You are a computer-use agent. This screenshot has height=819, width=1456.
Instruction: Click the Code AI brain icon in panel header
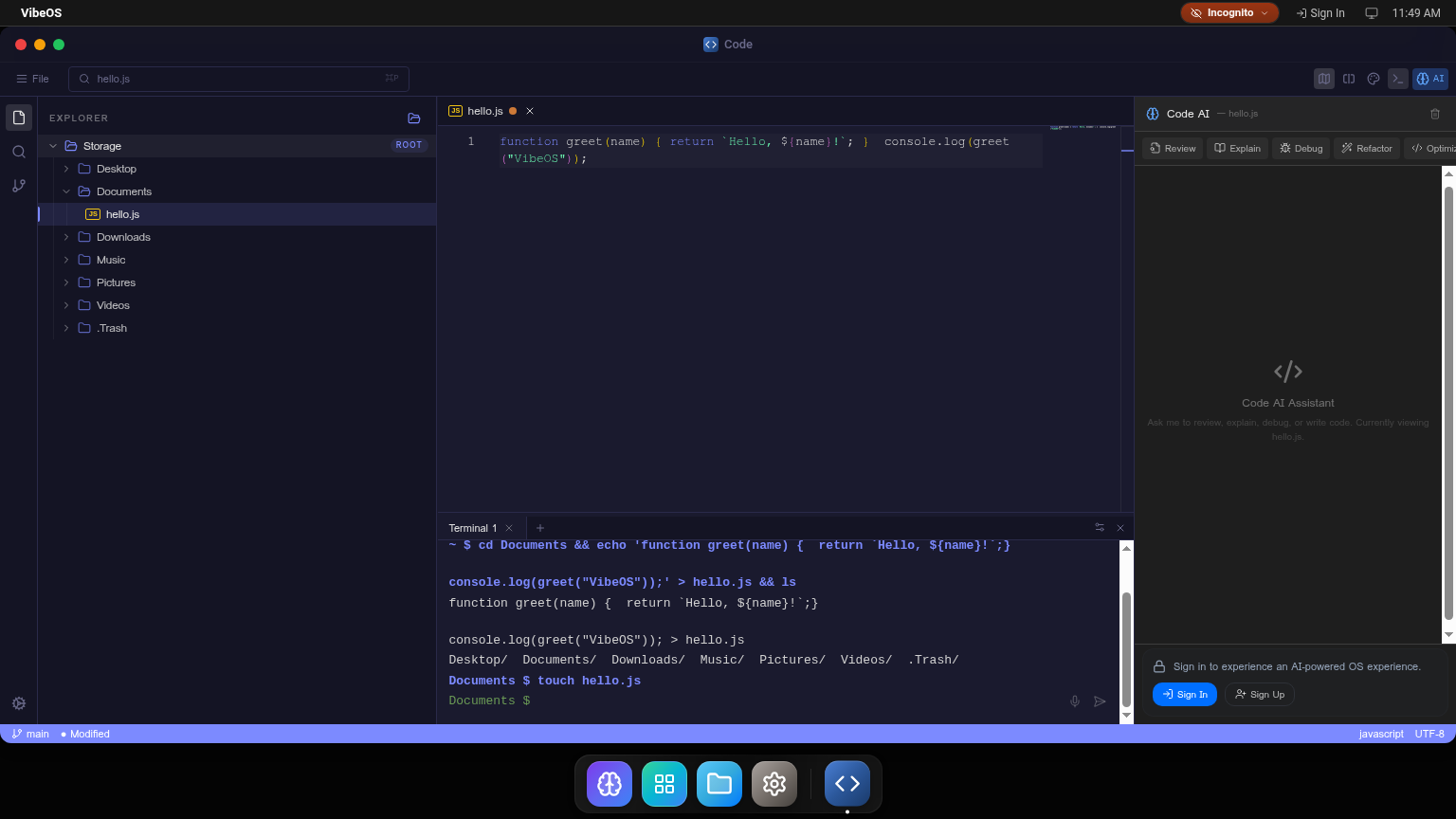[x=1153, y=114]
